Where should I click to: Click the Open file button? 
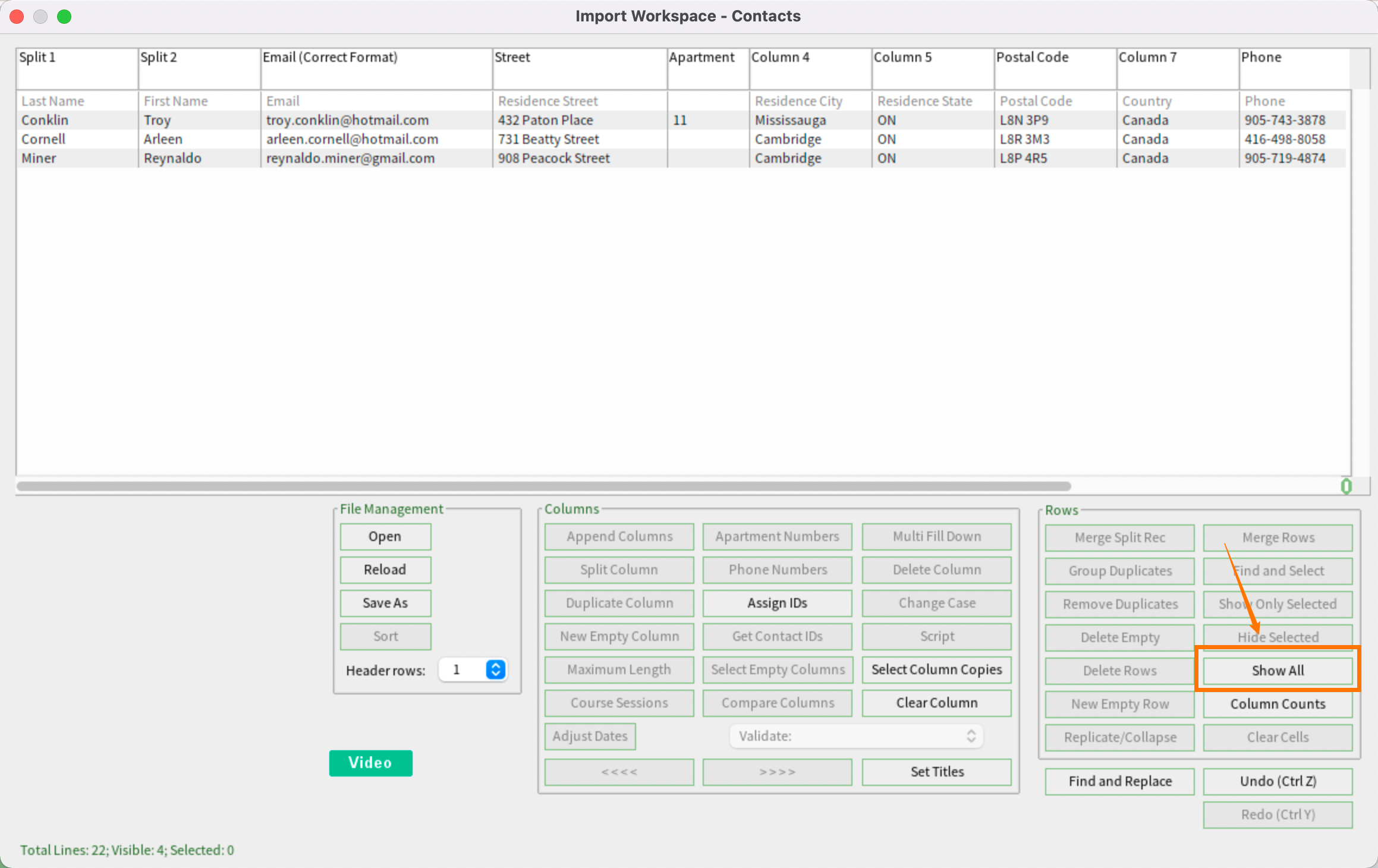coord(385,537)
